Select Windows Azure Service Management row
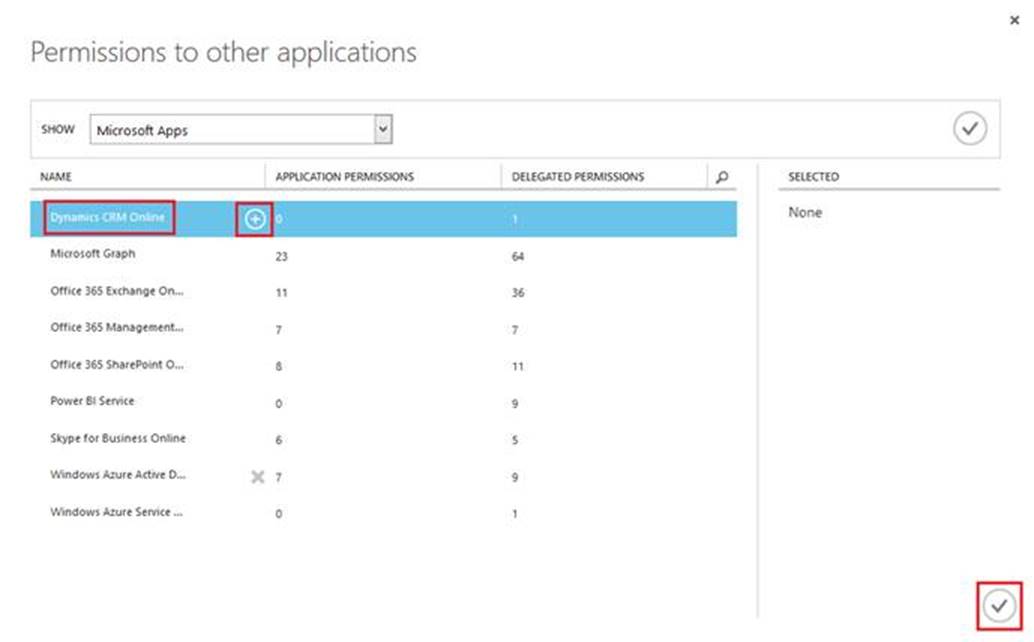1034x642 pixels. click(x=117, y=512)
